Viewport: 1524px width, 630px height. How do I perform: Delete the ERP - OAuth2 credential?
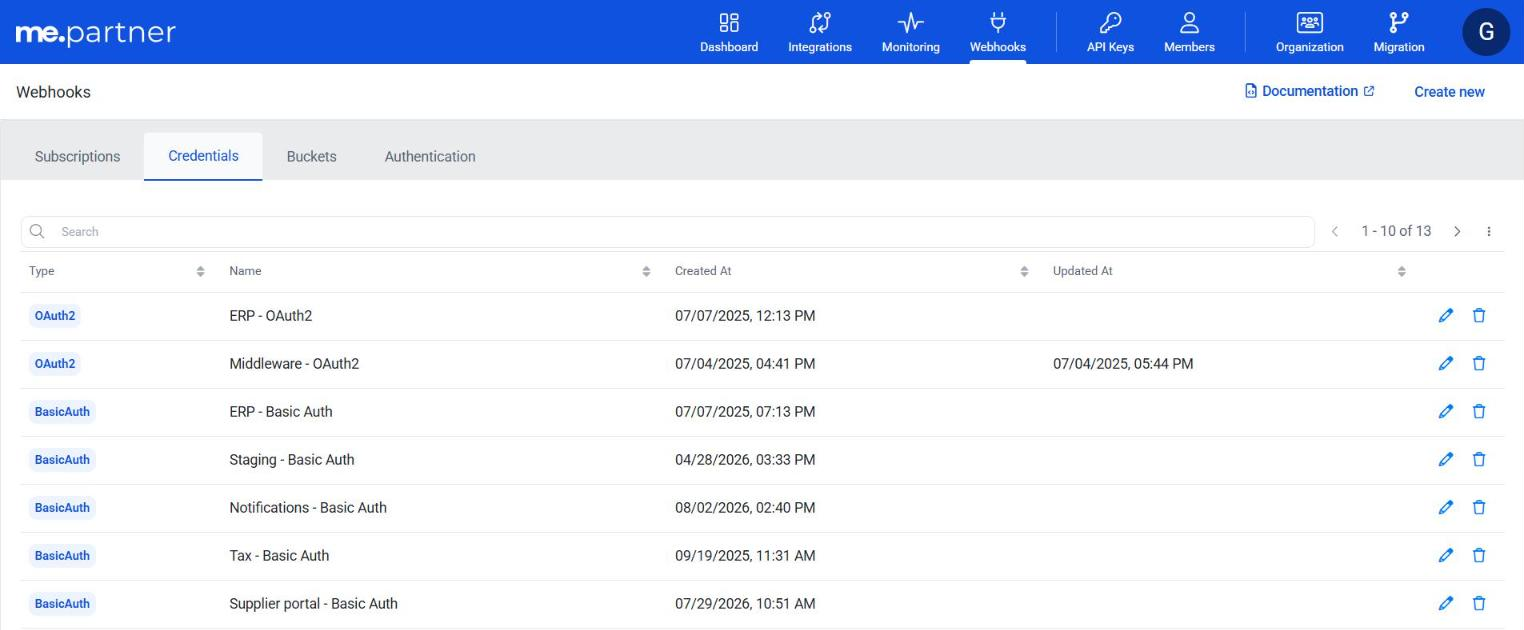coord(1479,316)
